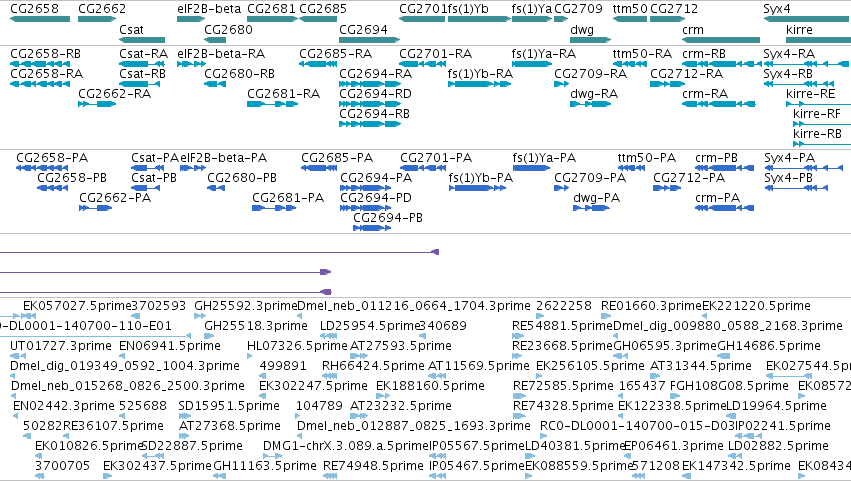Select transcript eIF2B-beta-RA
Viewport: 851px width, 481px height.
pyautogui.click(x=191, y=64)
